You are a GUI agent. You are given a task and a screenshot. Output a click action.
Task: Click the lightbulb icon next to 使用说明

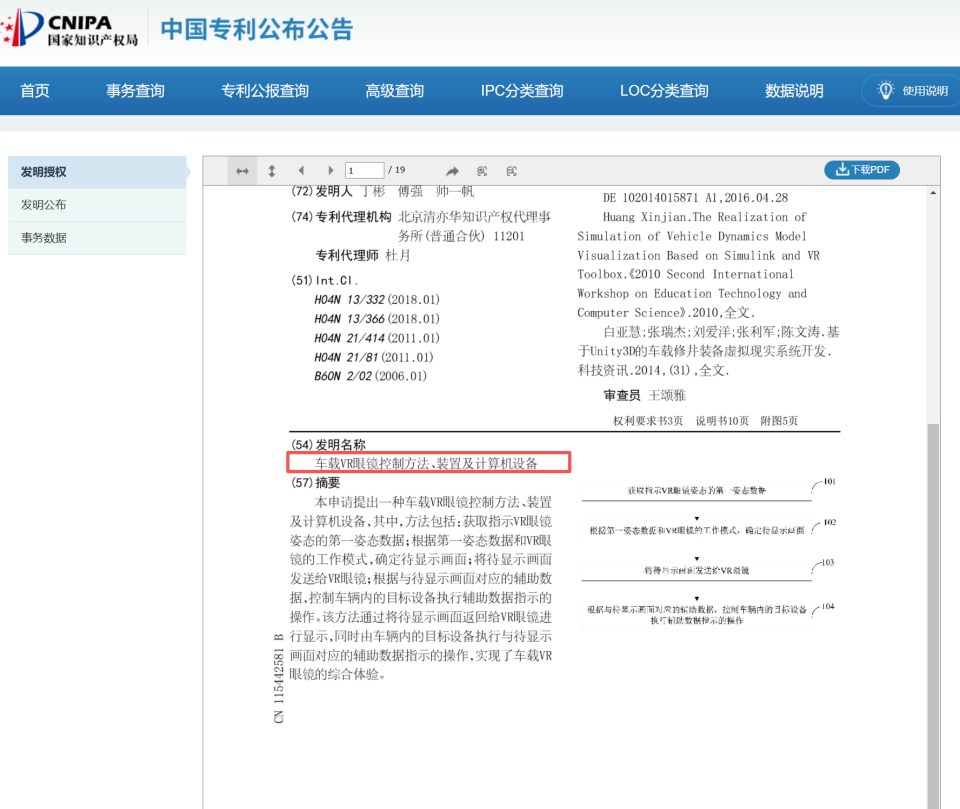pos(885,90)
